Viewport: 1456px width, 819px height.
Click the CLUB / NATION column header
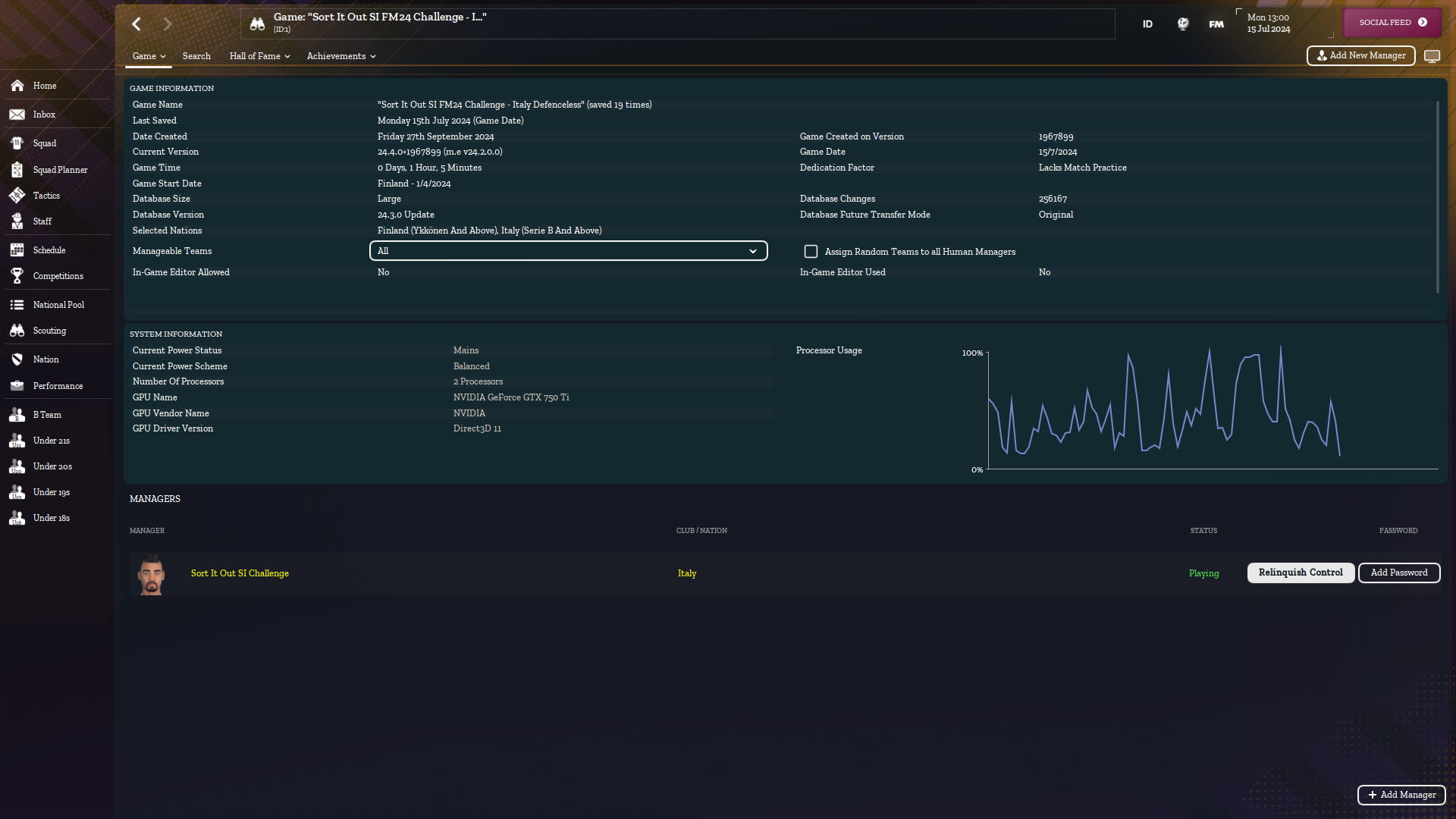701,531
